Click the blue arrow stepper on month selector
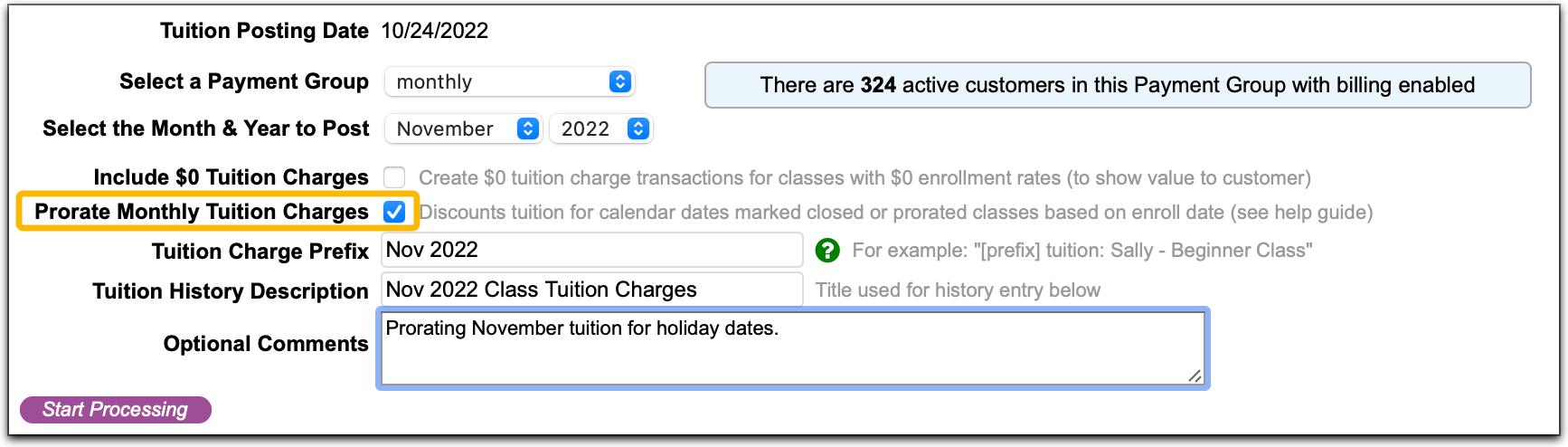The height and width of the screenshot is (447, 1568). click(x=528, y=129)
